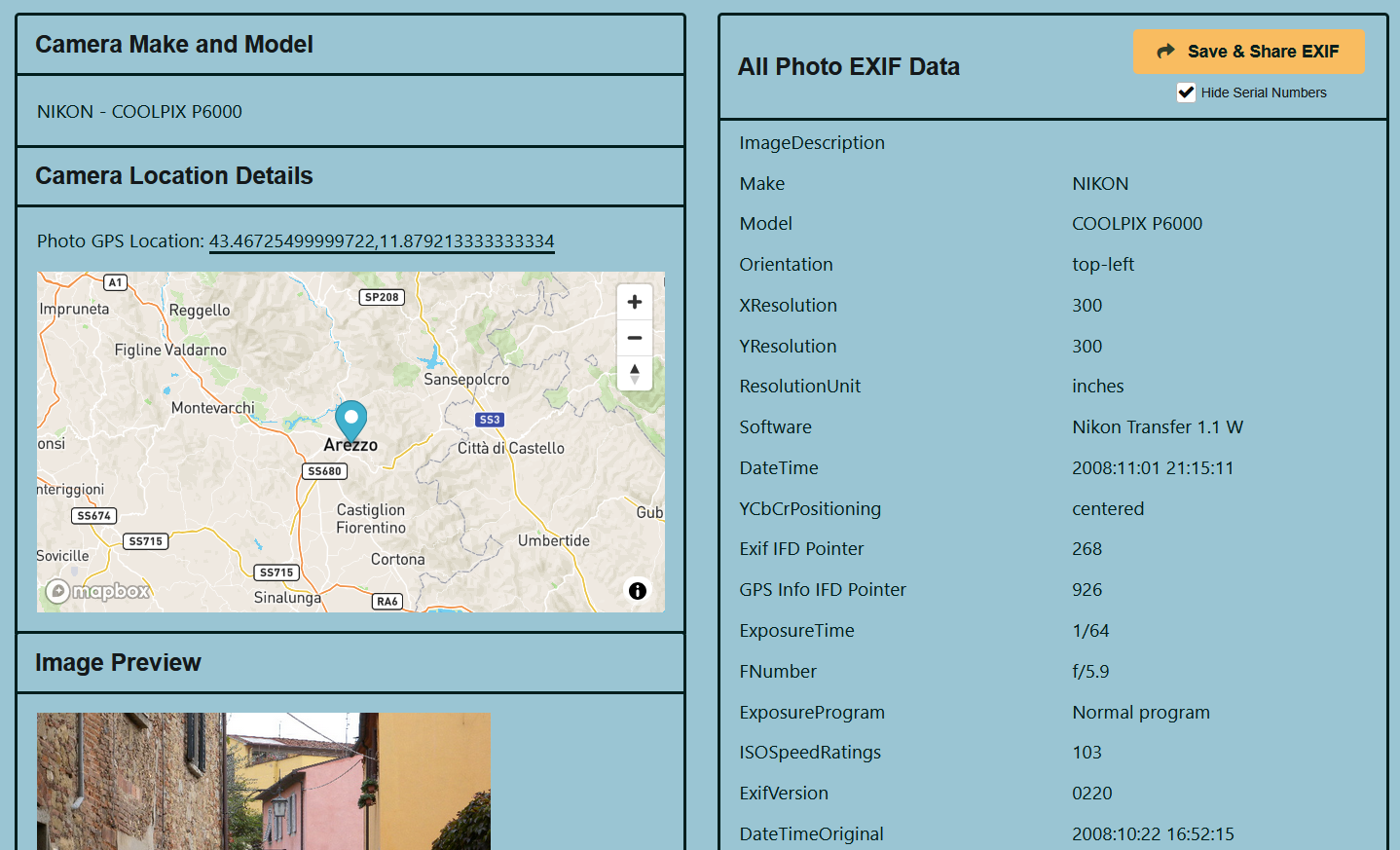1400x850 pixels.
Task: Click the Montevarchi label on map
Action: (213, 408)
